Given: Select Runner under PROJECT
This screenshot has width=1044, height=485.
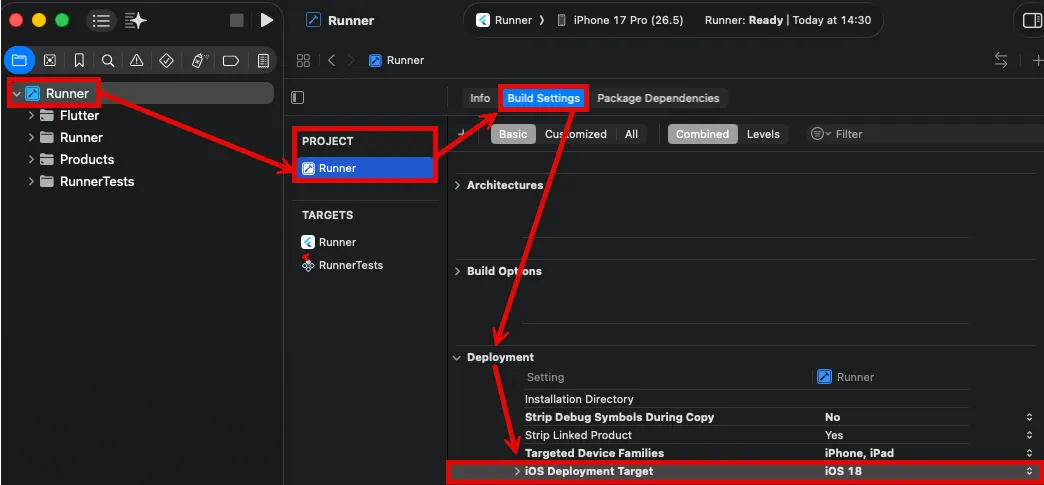Looking at the screenshot, I should coord(366,169).
